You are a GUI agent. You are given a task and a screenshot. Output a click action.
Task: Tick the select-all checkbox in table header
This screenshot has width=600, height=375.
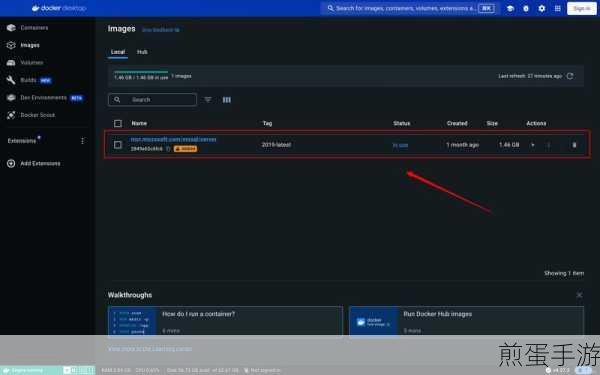pos(118,123)
